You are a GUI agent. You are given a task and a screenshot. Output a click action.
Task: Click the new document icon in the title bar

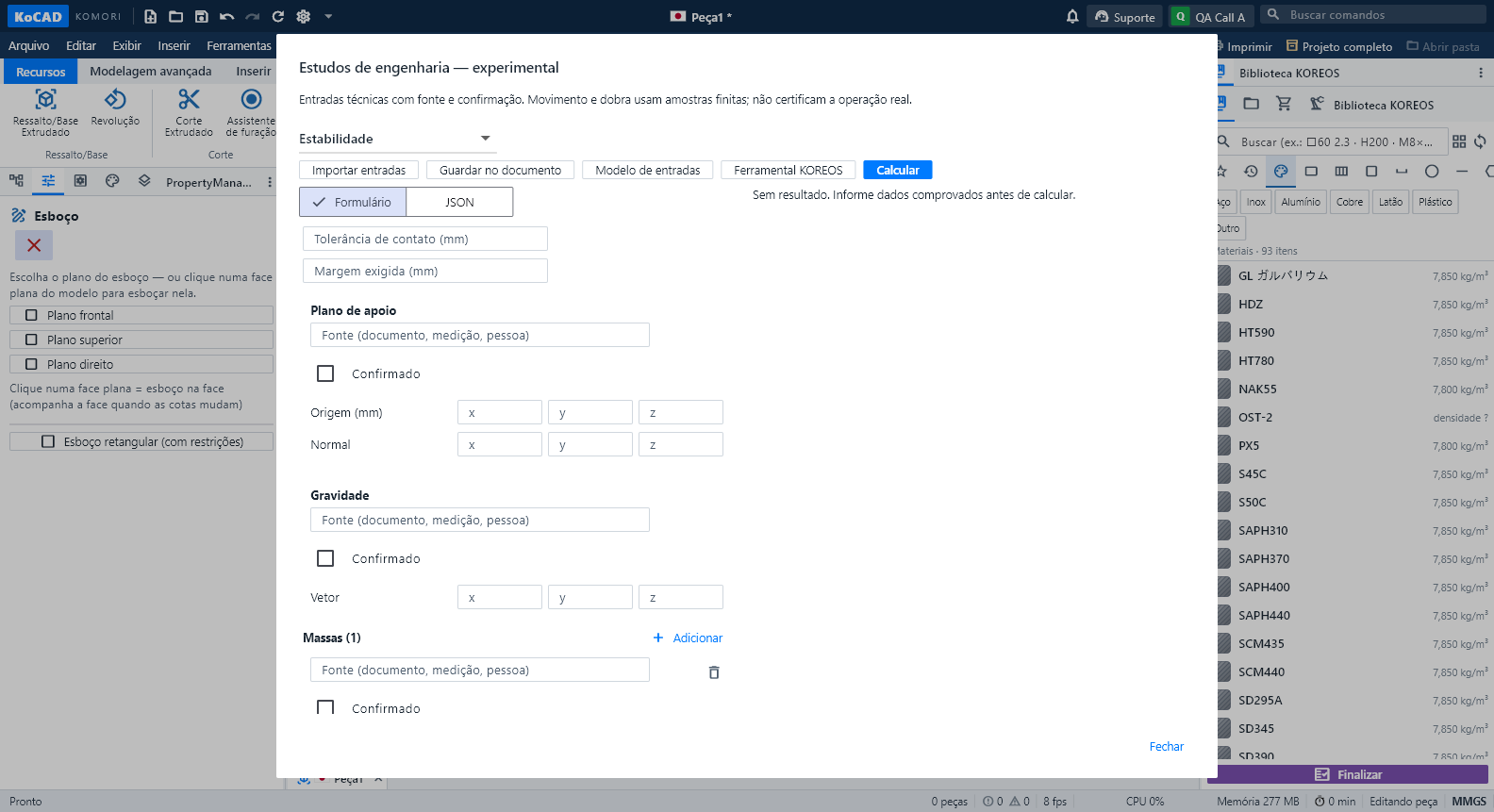click(x=150, y=16)
